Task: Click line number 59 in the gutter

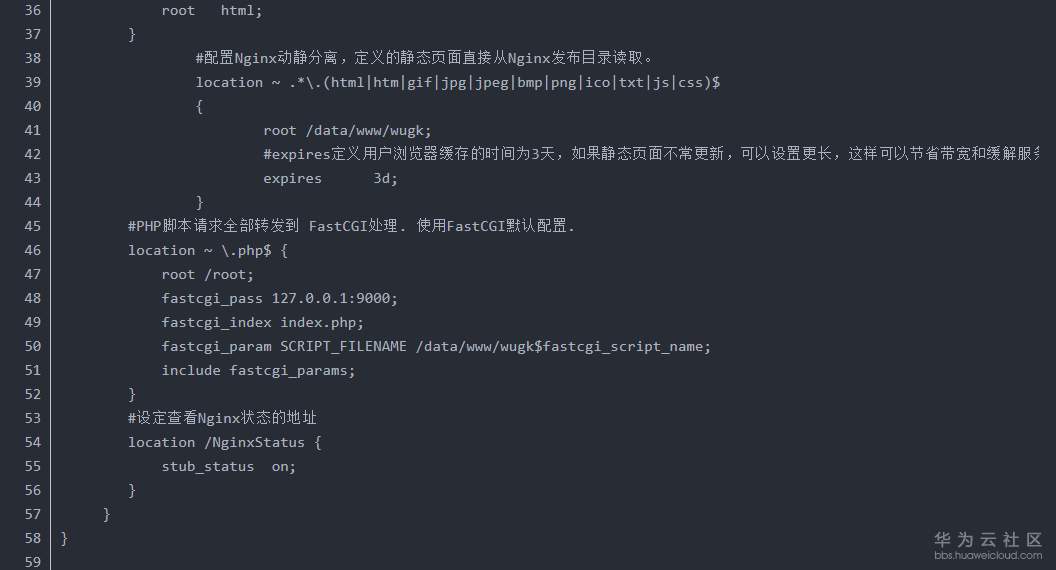Action: coord(32,562)
